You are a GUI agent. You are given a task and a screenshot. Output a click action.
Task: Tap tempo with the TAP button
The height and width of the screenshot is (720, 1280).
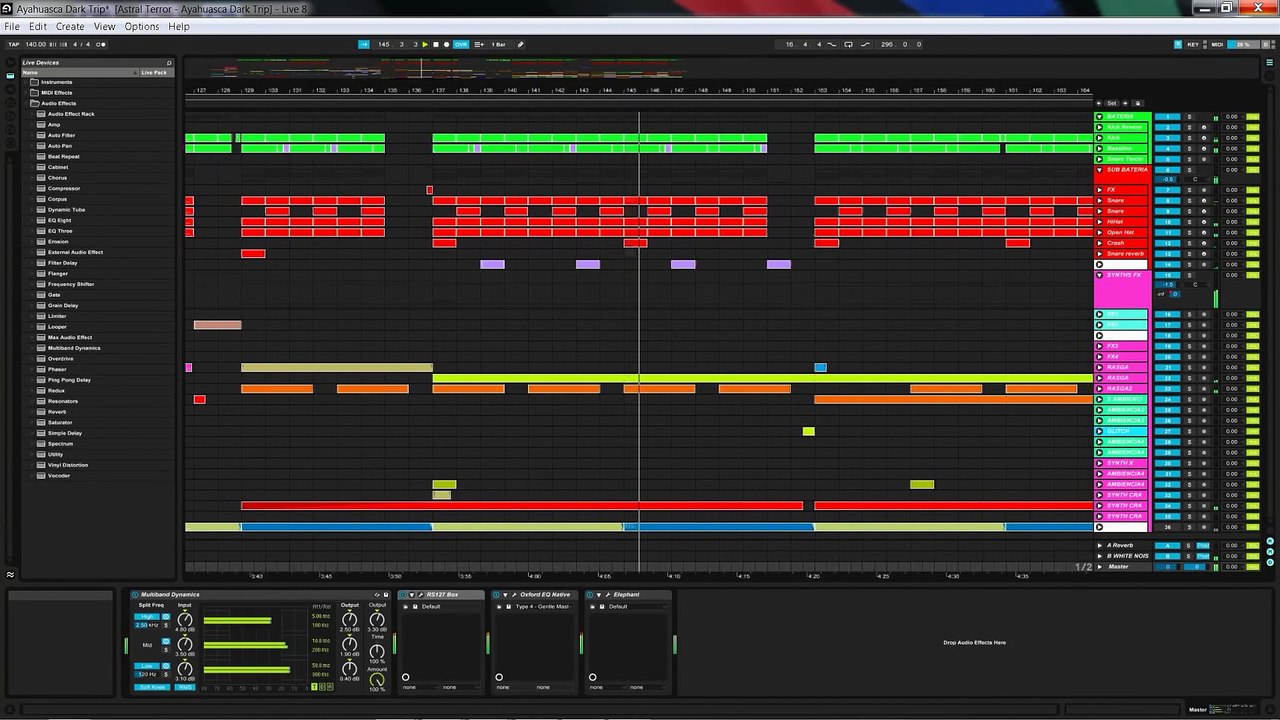[14, 44]
